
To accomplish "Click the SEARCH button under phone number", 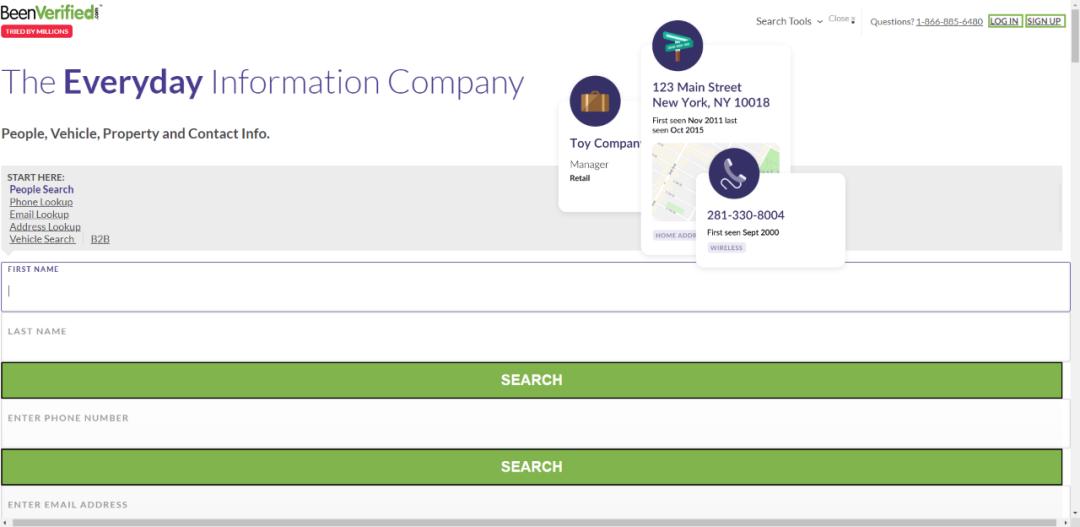I will point(532,467).
